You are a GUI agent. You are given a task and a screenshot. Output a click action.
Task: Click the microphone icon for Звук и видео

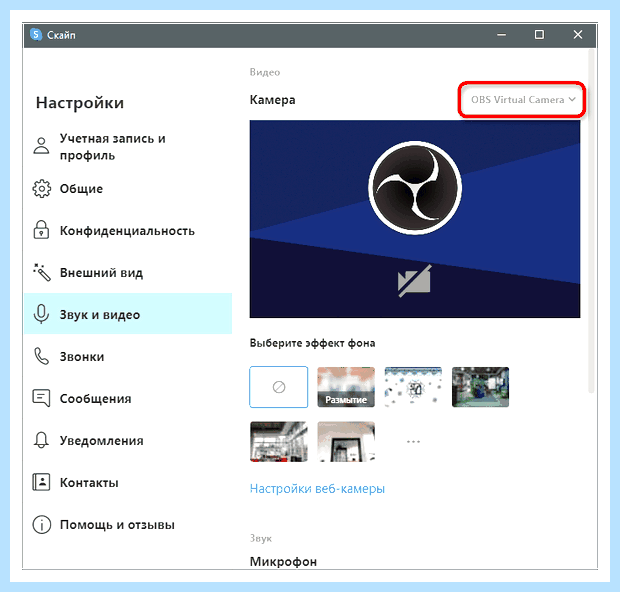coord(41,314)
